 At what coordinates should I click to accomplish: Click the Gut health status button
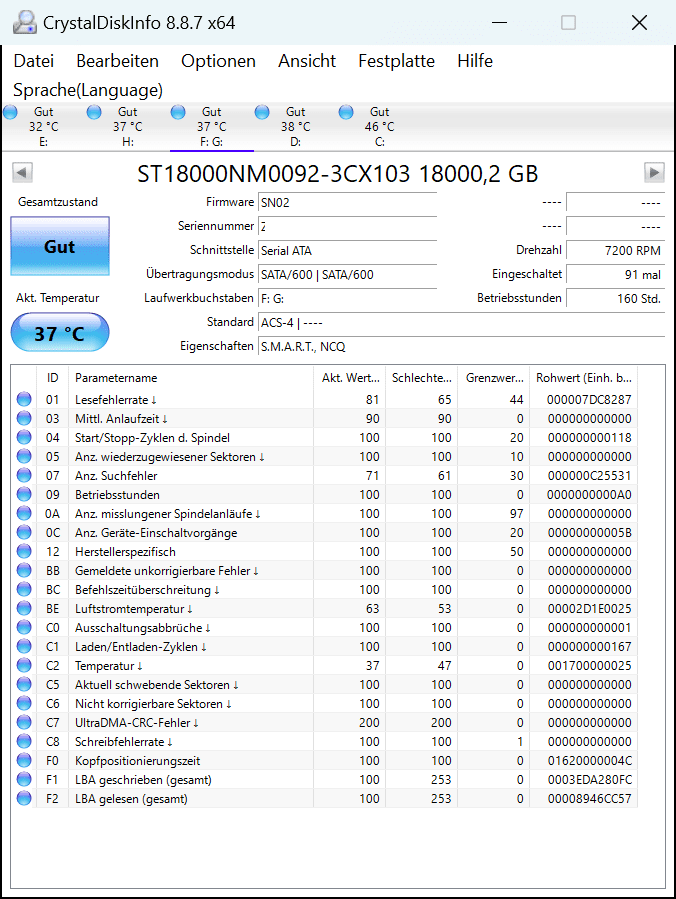click(x=60, y=247)
